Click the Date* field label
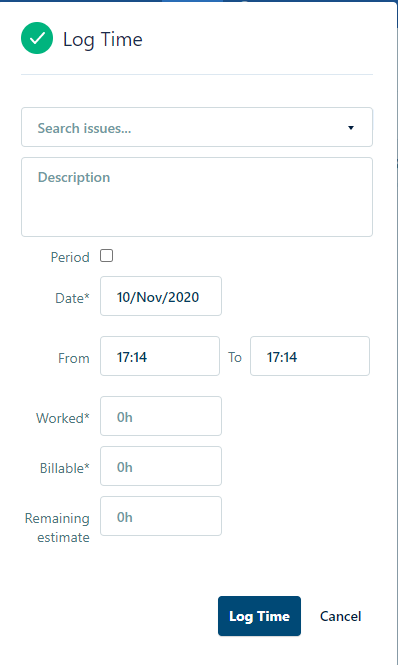This screenshot has height=665, width=398. pyautogui.click(x=72, y=298)
